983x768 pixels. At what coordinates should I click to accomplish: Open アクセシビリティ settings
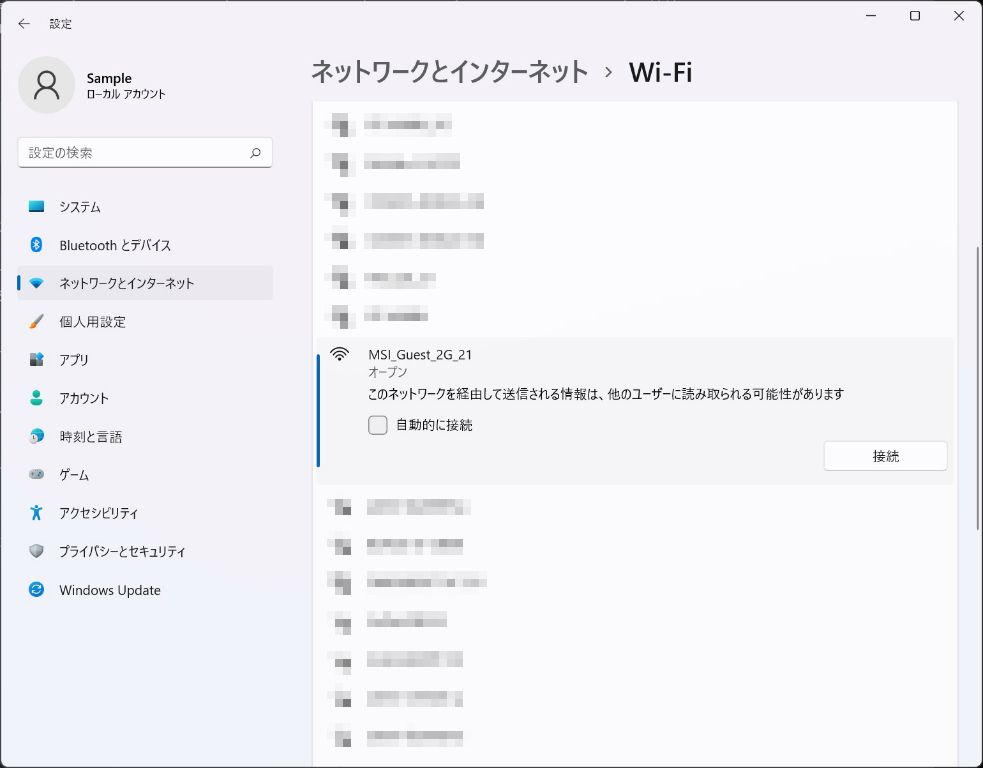click(x=145, y=513)
